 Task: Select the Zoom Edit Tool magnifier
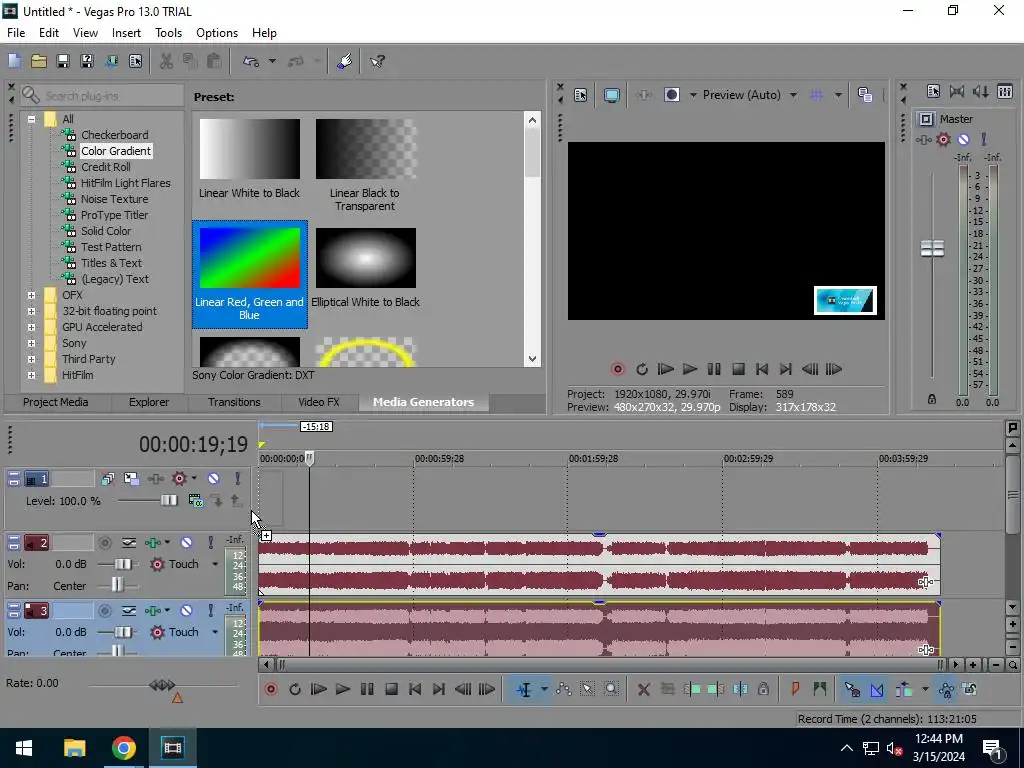[x=611, y=690]
